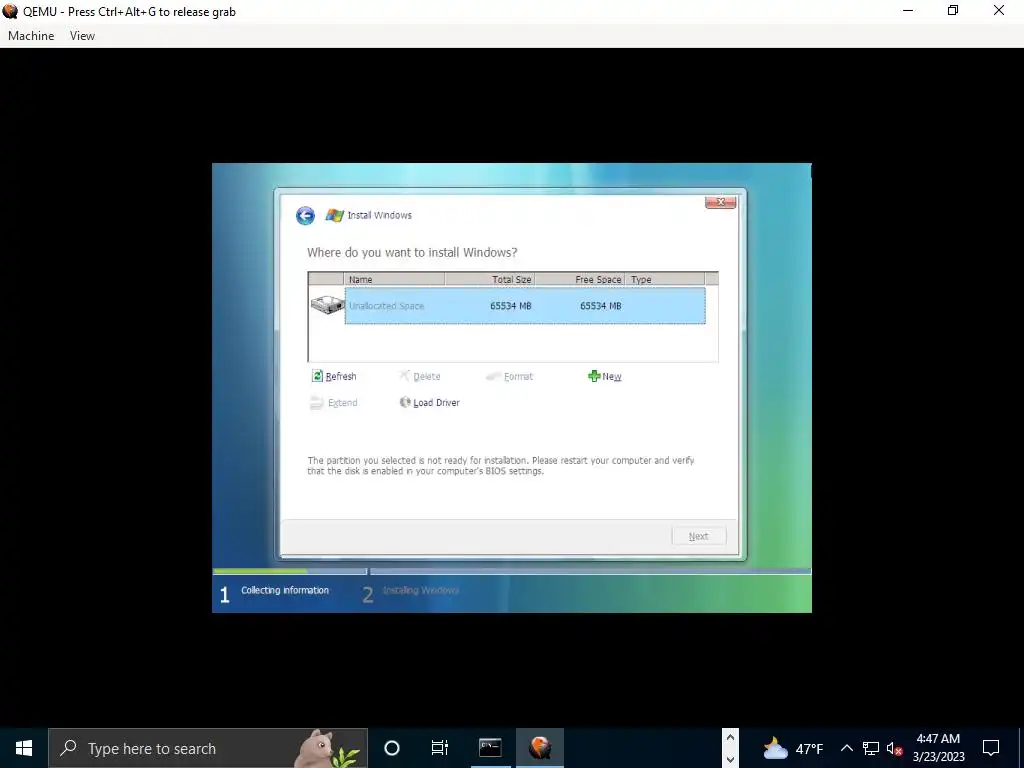Click the Refresh link
1024x768 pixels.
click(x=341, y=376)
